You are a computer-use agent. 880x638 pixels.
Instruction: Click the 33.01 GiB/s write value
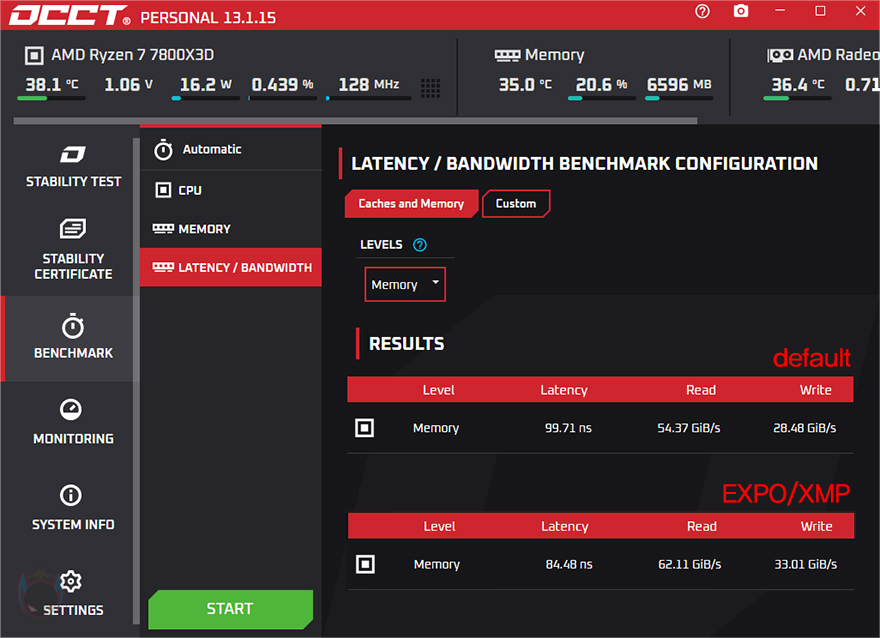[805, 564]
